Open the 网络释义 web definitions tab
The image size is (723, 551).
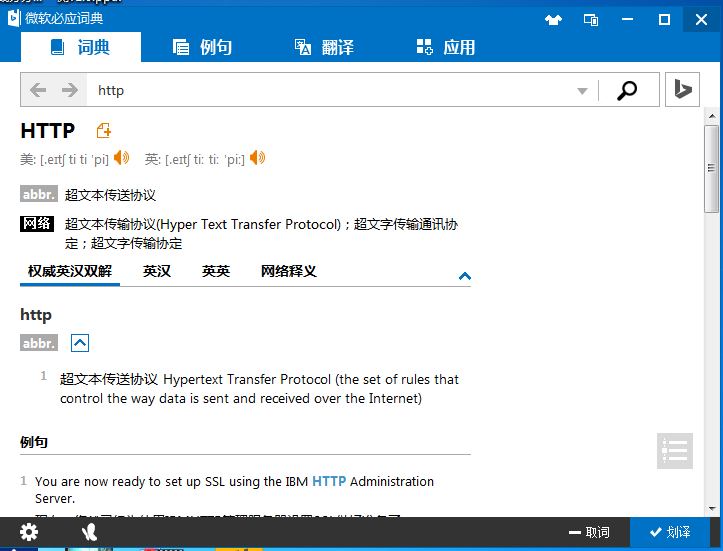coord(289,271)
